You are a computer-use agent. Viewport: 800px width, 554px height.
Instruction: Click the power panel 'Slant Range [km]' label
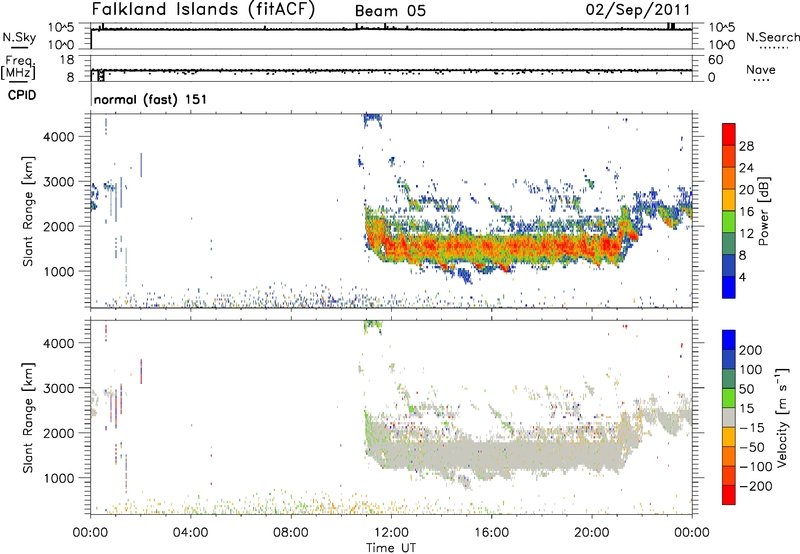(x=28, y=211)
